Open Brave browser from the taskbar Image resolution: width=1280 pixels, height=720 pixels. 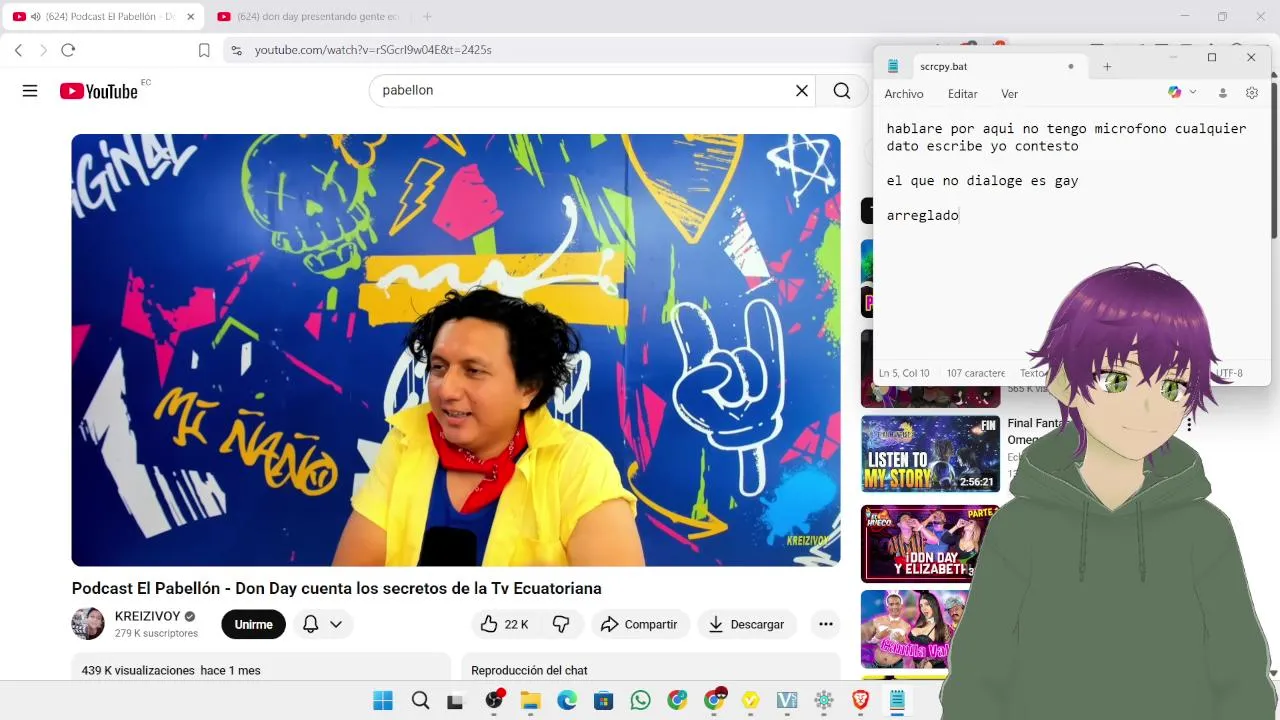(860, 701)
